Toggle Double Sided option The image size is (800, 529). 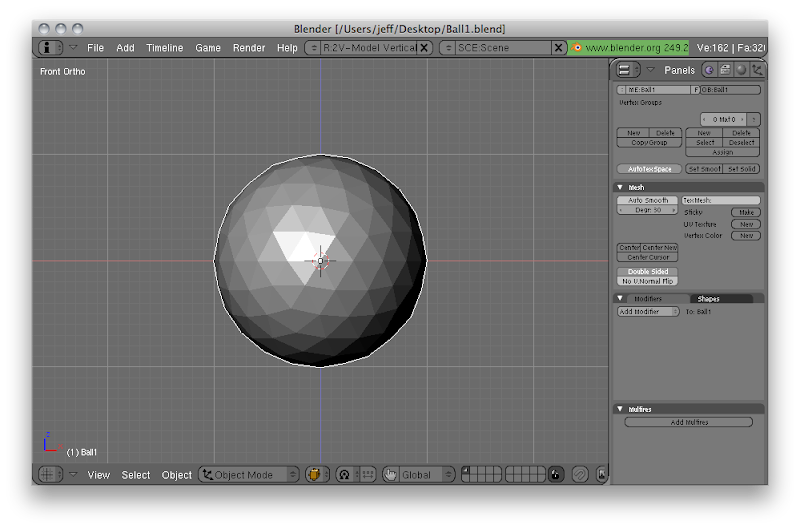pyautogui.click(x=648, y=272)
